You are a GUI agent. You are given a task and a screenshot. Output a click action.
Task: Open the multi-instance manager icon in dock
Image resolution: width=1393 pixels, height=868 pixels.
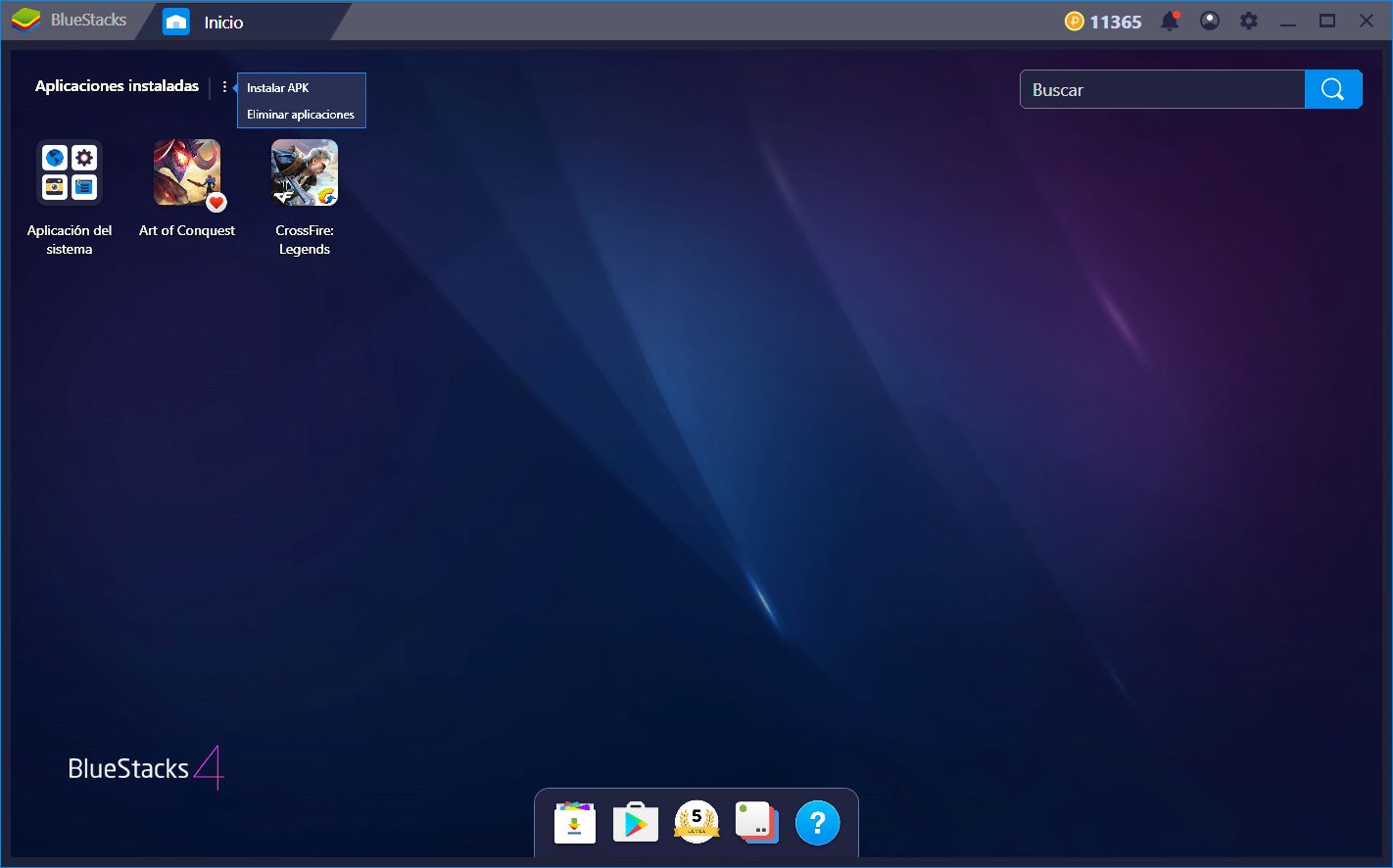(x=757, y=823)
